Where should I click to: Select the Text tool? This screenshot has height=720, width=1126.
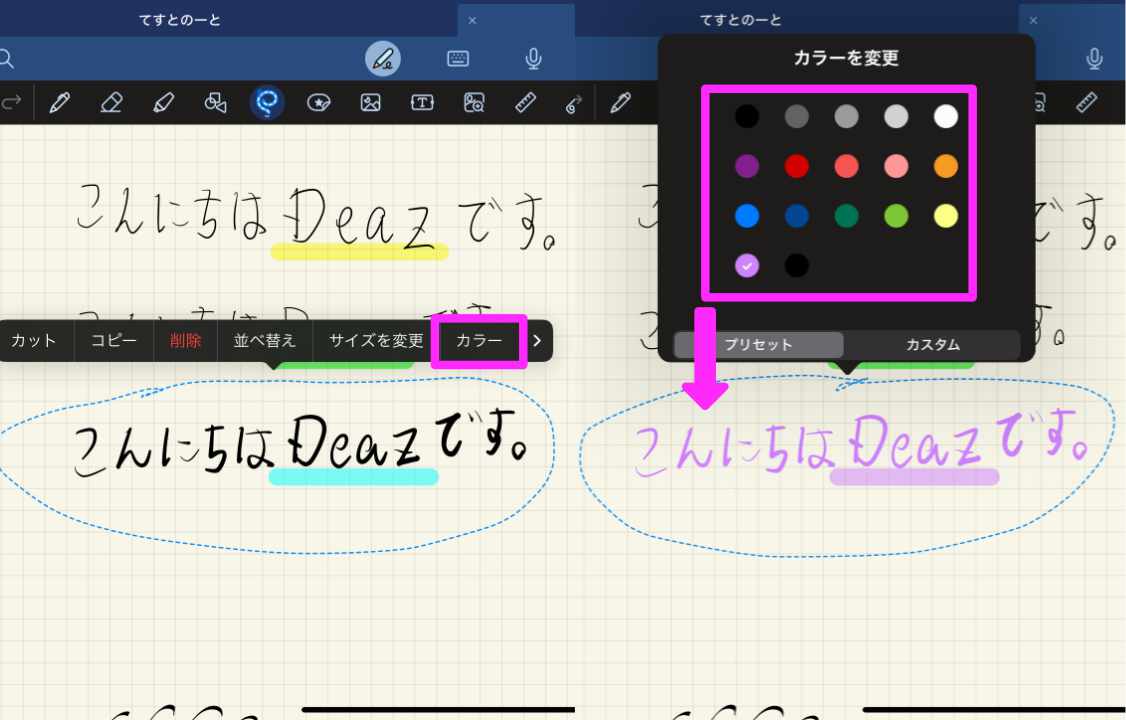pos(422,102)
